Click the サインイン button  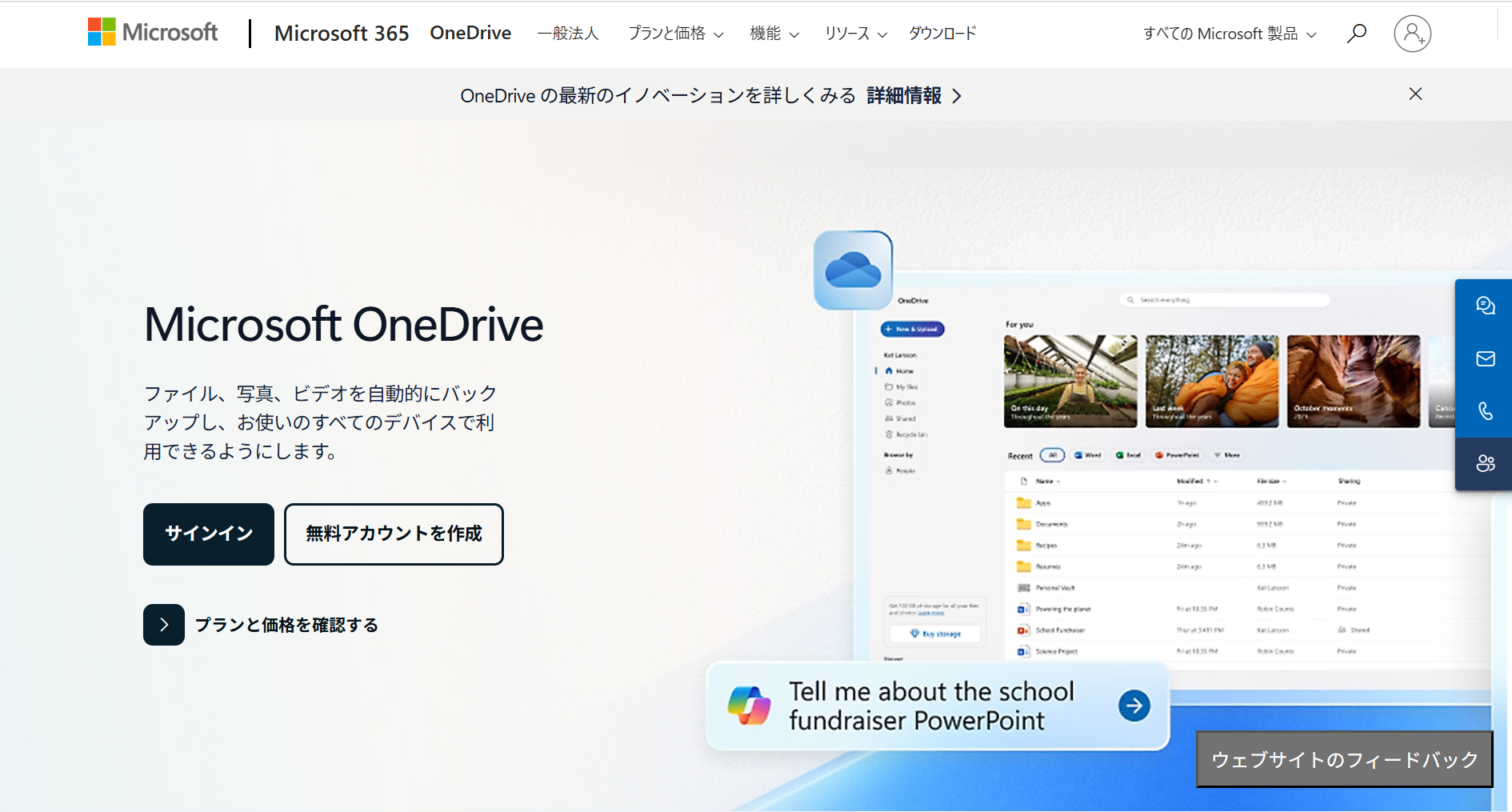(x=208, y=534)
